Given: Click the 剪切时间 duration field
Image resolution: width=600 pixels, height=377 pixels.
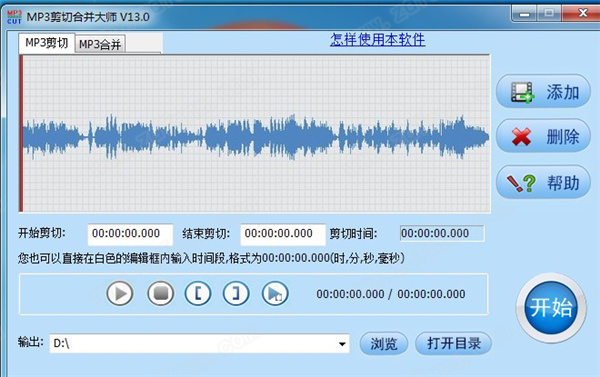Looking at the screenshot, I should 442,233.
